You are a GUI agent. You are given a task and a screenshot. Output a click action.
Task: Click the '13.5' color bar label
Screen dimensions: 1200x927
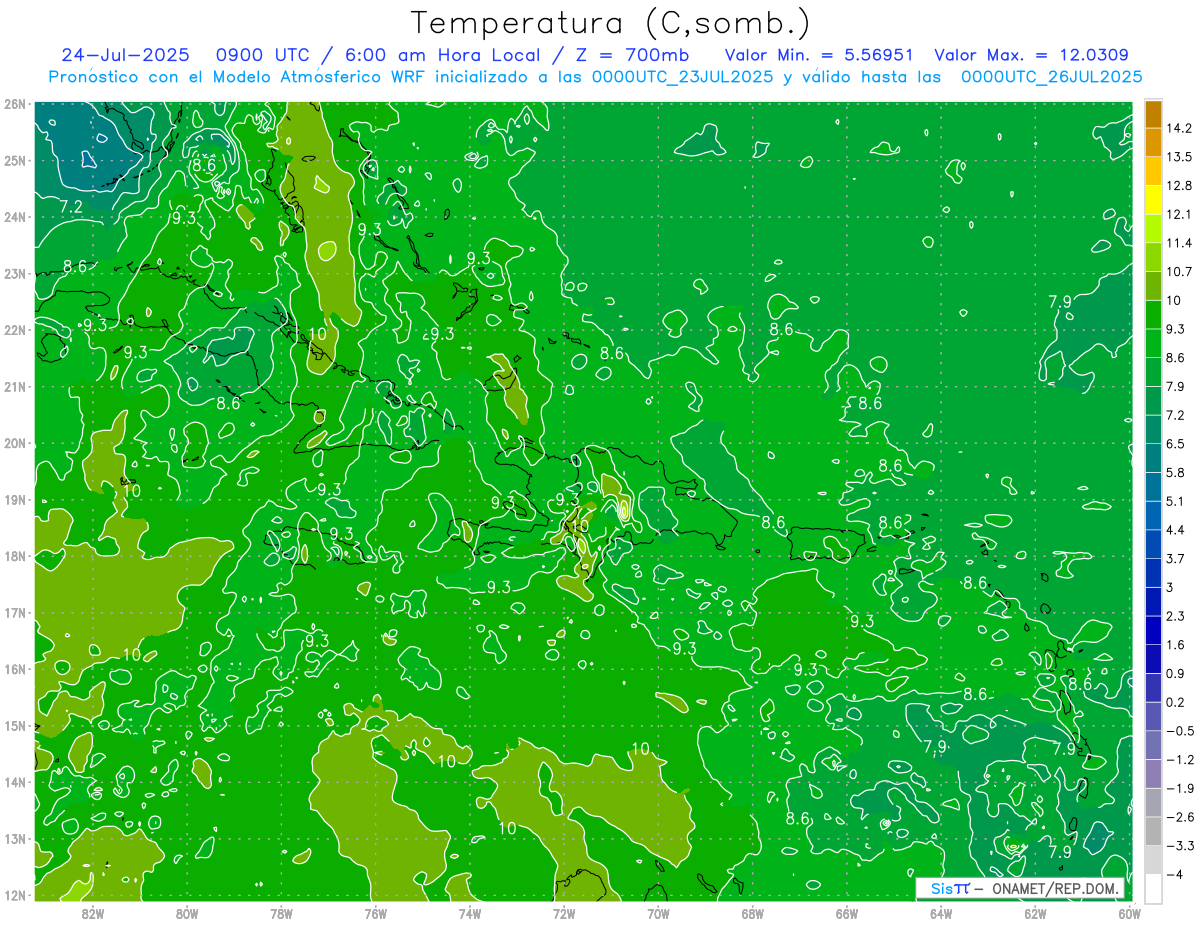(1178, 157)
